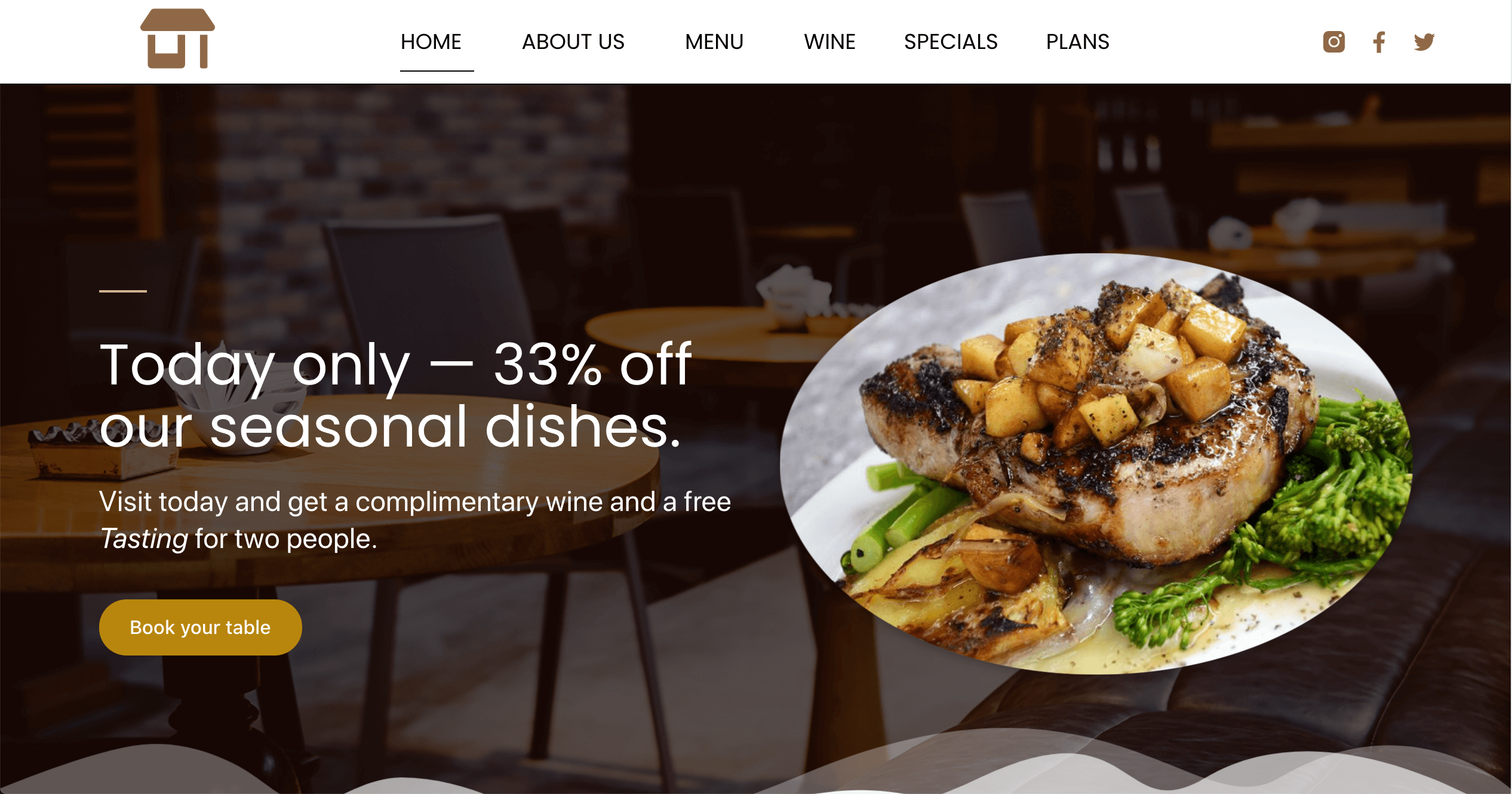Click the 'our seasonal dishes.' headline line
Screen dimensions: 1512x794
[x=391, y=427]
